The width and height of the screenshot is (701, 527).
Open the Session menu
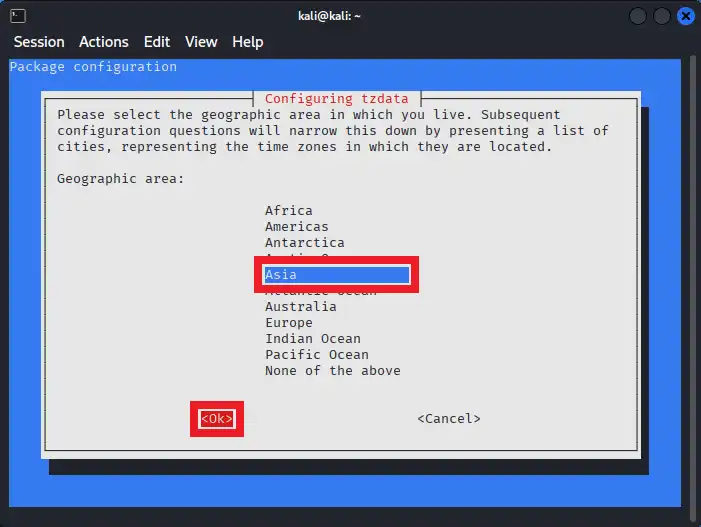(39, 42)
